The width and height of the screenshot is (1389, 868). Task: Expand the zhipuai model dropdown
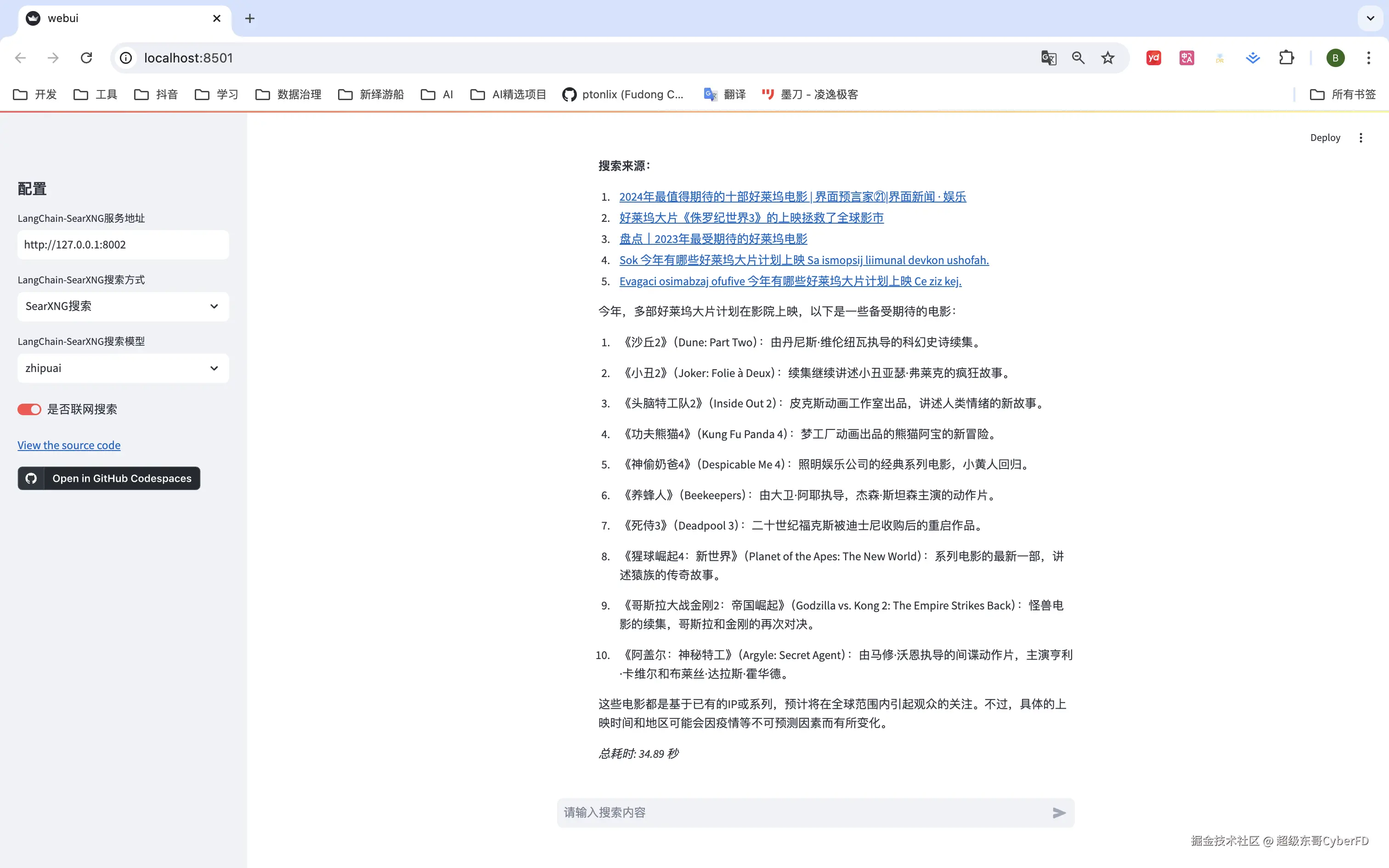(x=123, y=368)
